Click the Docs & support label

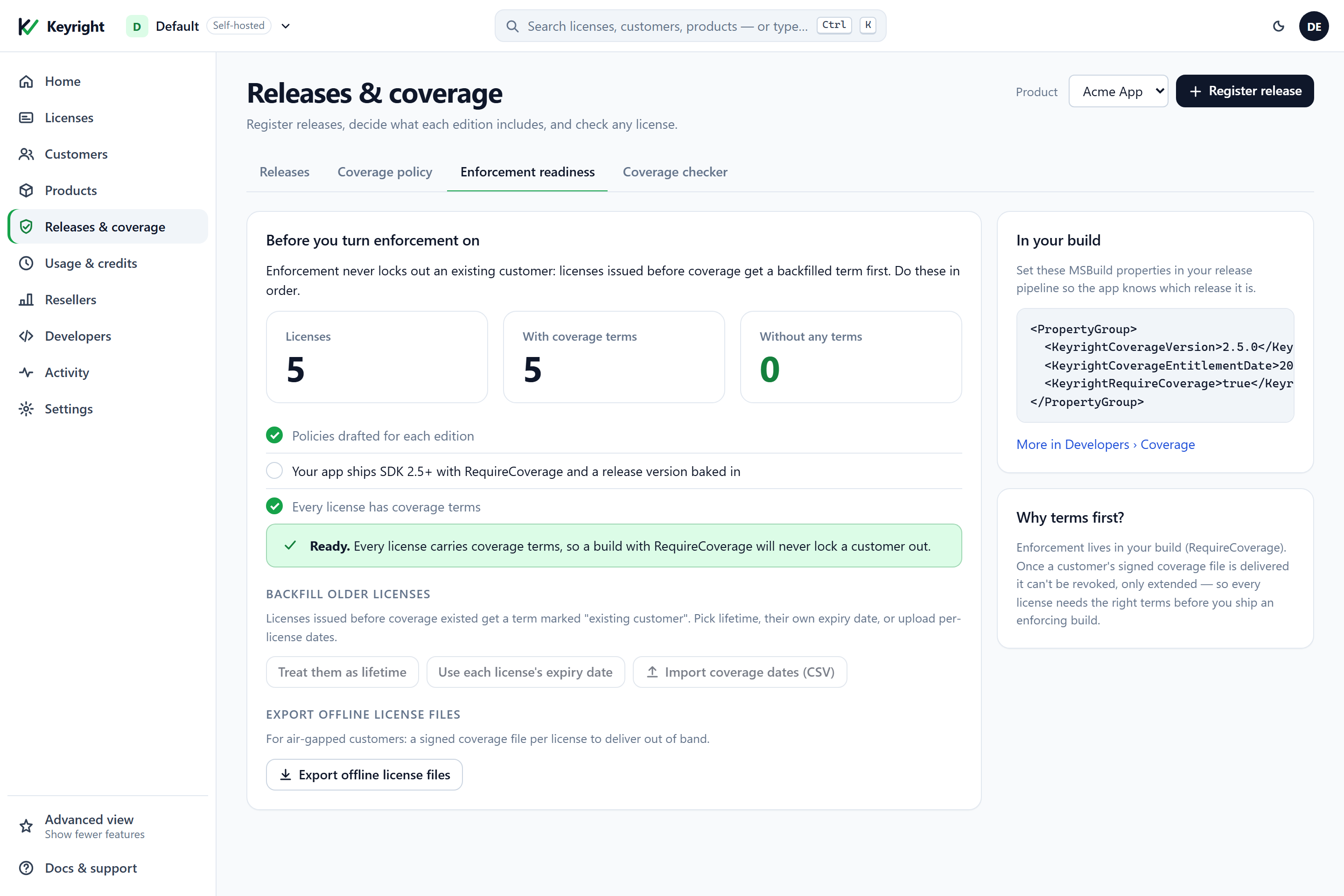point(91,868)
